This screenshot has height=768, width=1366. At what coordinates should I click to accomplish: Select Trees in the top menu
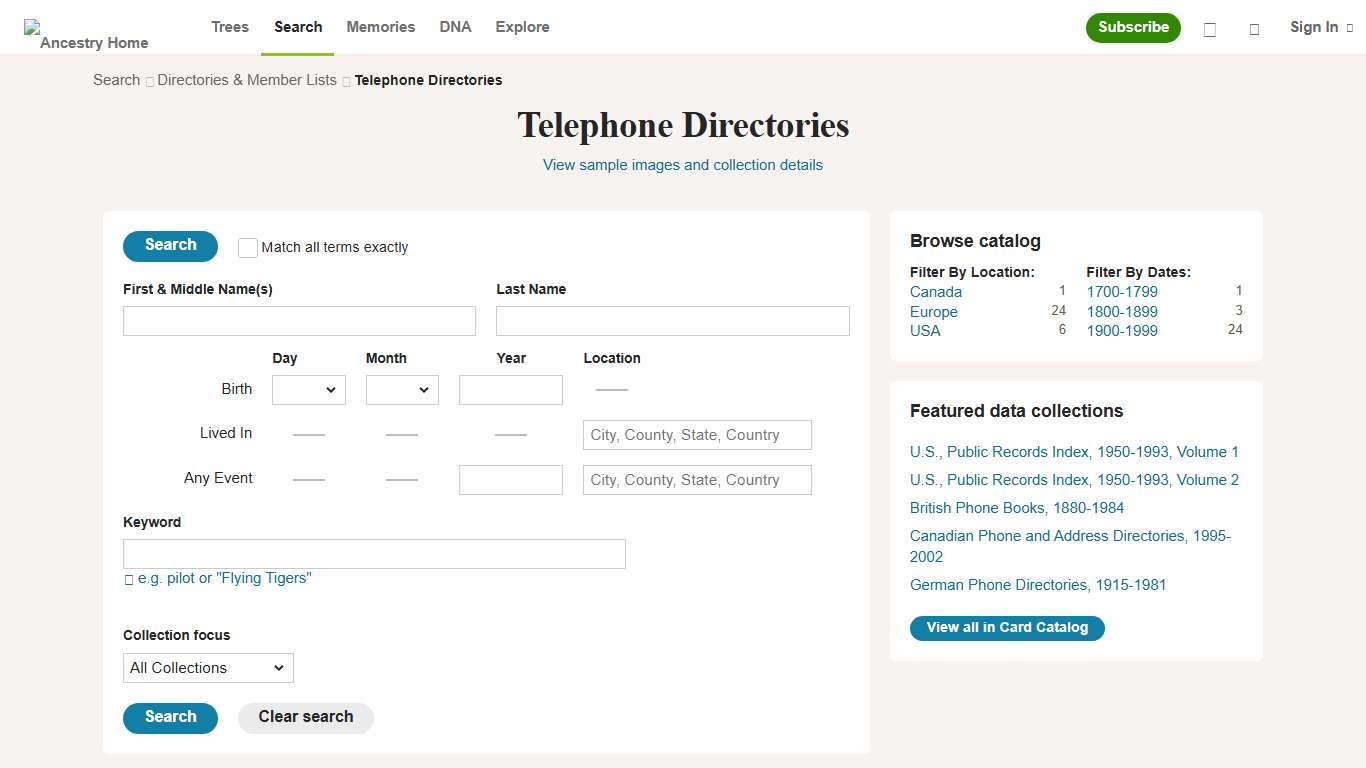click(x=229, y=27)
